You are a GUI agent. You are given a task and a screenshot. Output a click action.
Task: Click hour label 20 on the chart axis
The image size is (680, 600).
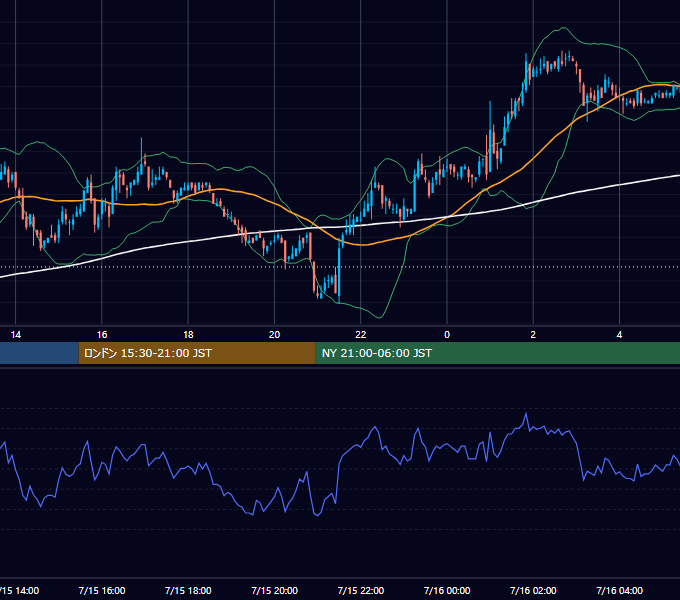[275, 335]
